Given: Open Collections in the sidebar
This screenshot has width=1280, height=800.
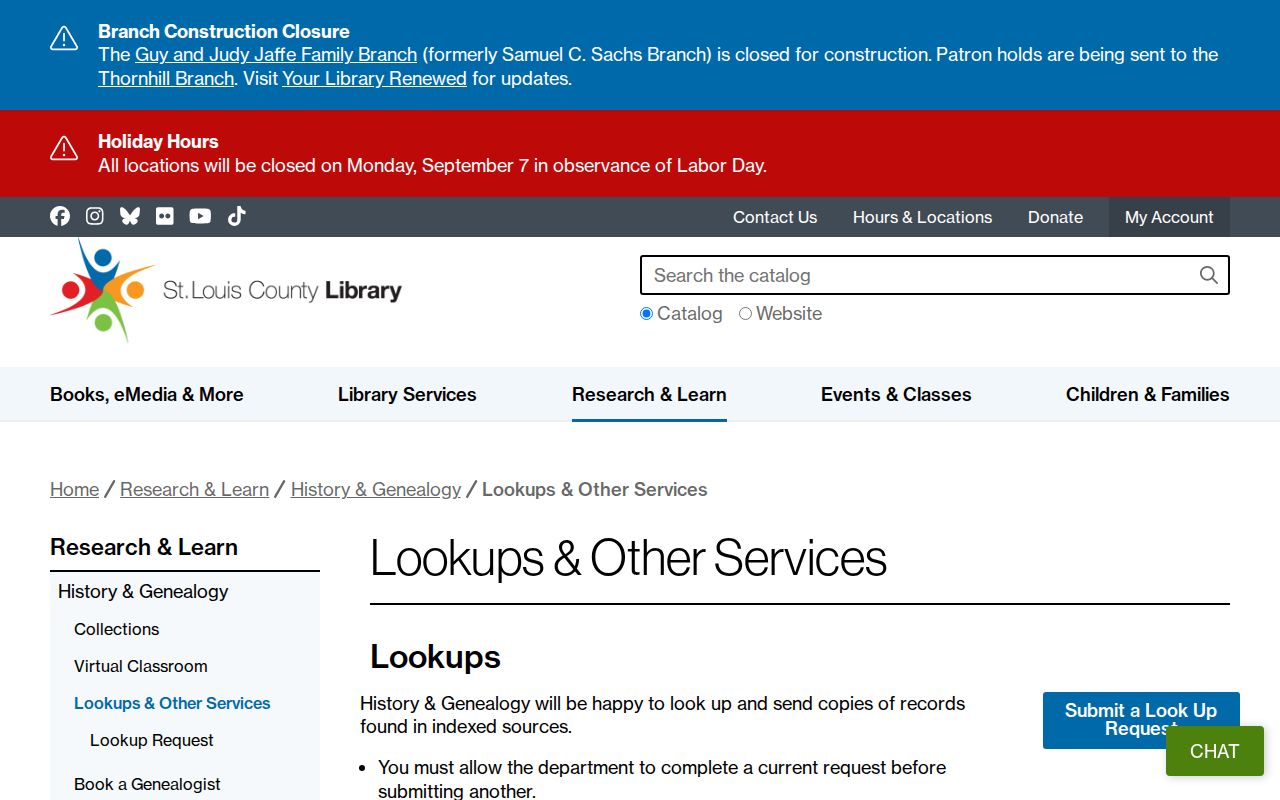Looking at the screenshot, I should coord(117,629).
